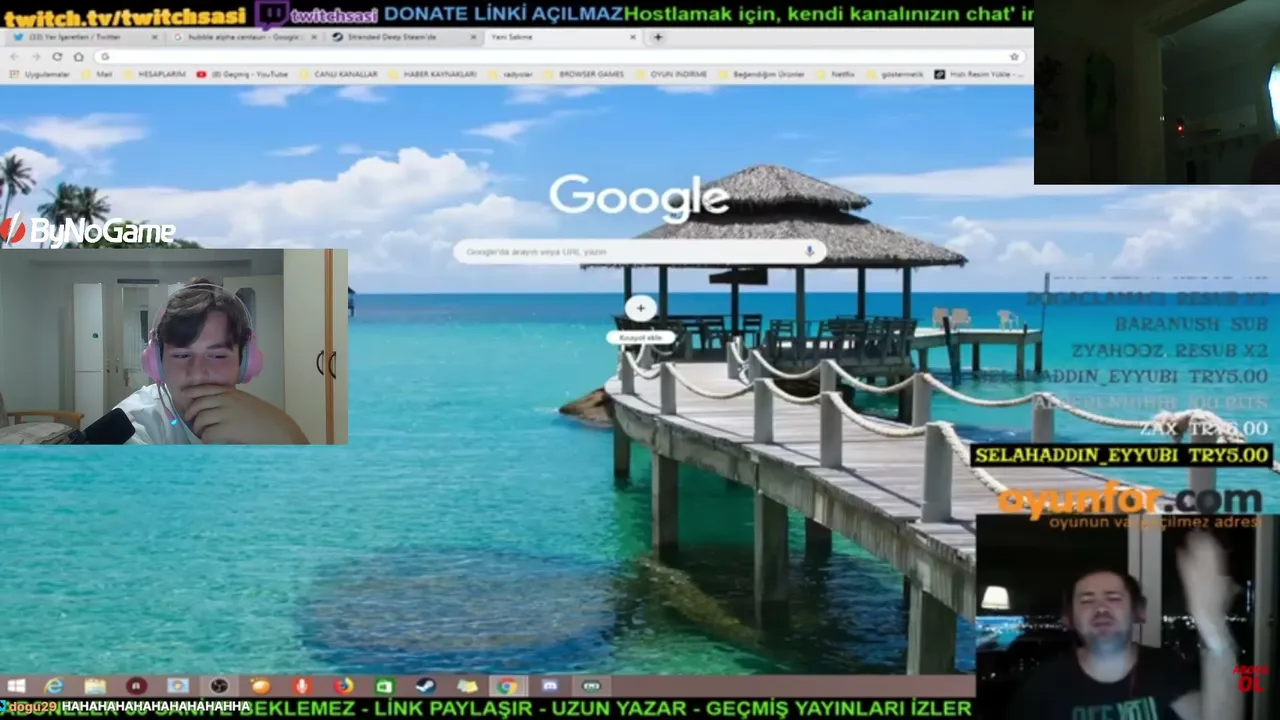
Task: Go forward in Chrome
Action: pyautogui.click(x=37, y=57)
